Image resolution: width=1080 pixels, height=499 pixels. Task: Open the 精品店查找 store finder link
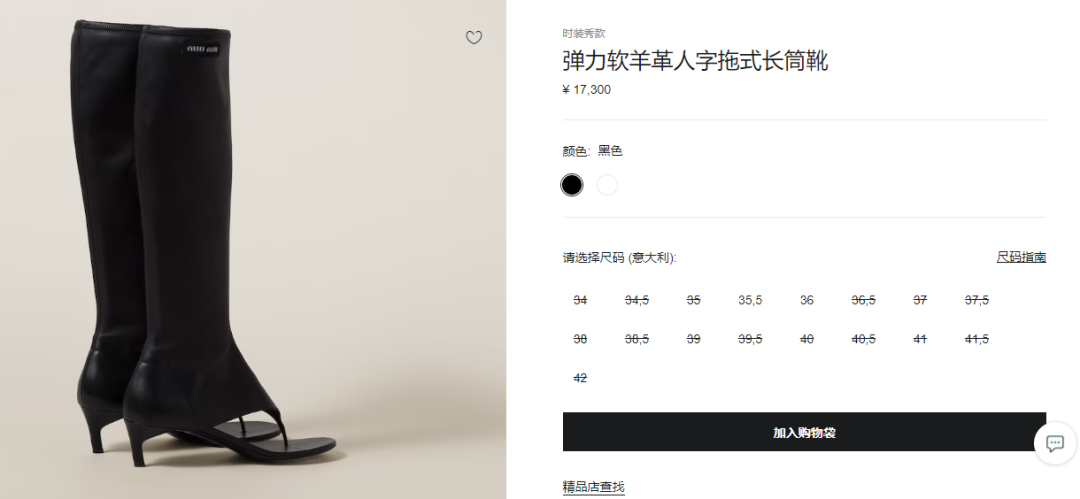point(594,487)
